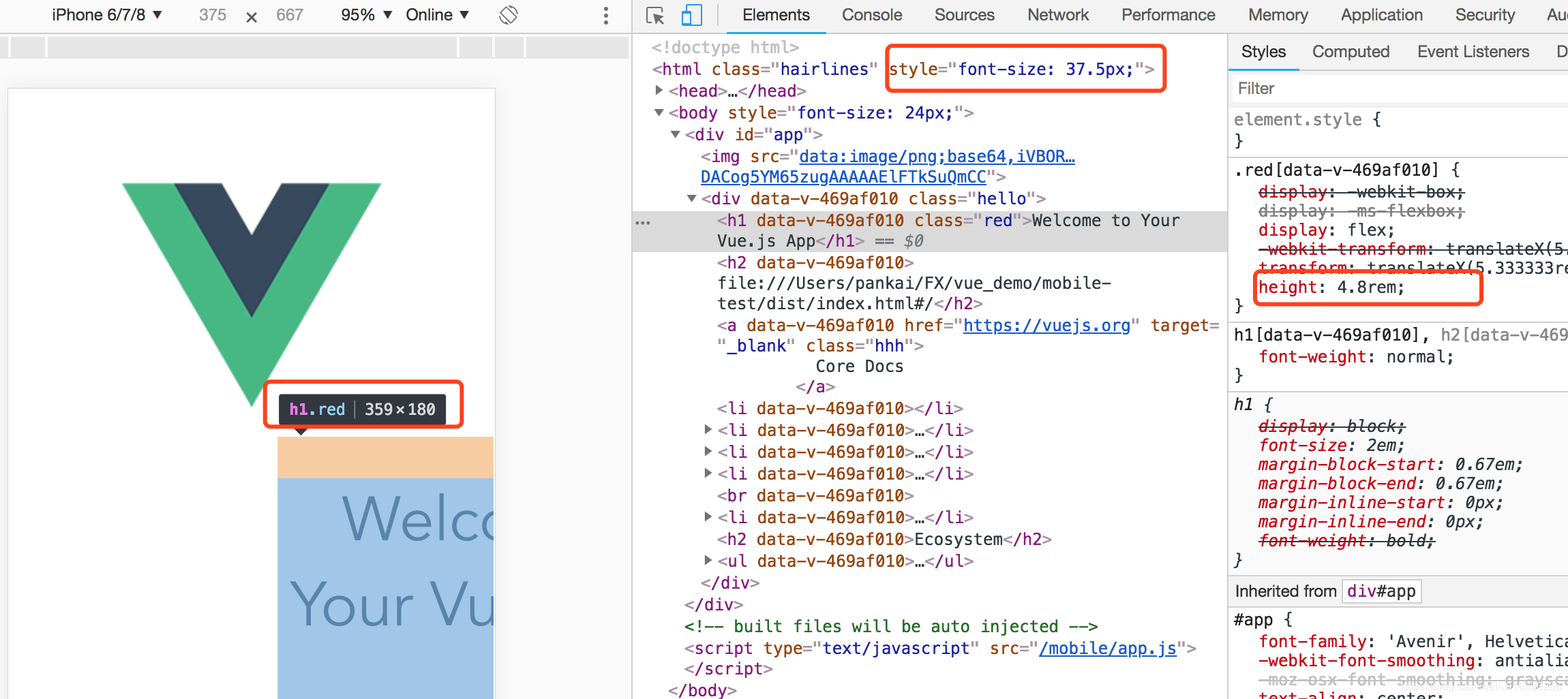The width and height of the screenshot is (1568, 699).
Task: Click the closing div tag of the hello container
Action: pos(730,583)
